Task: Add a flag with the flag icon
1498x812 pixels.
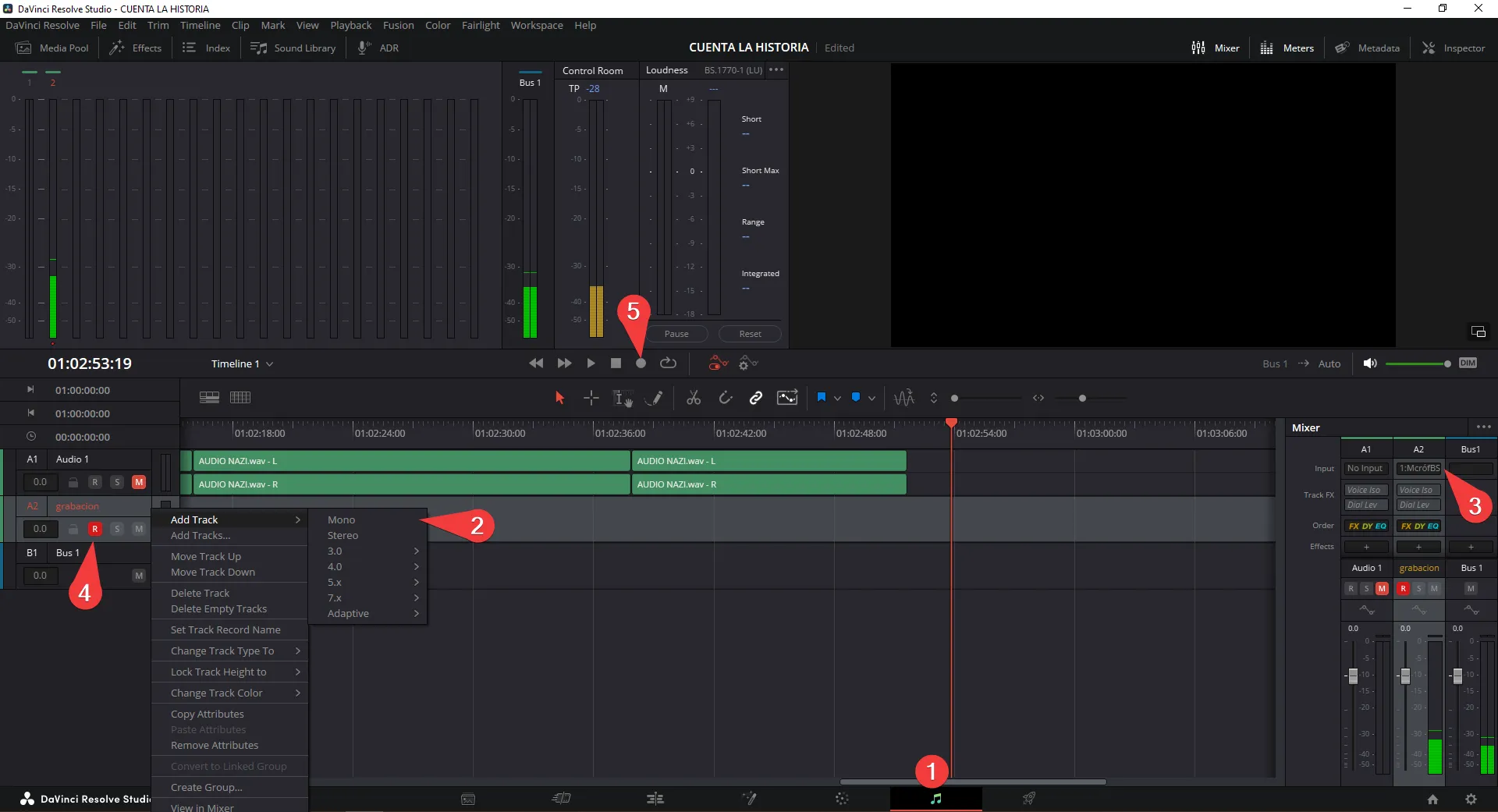Action: 822,398
